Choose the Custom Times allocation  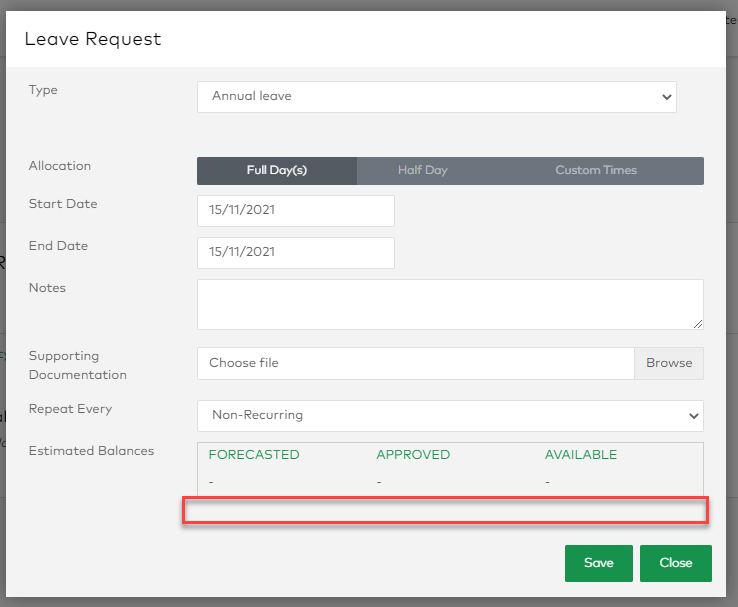596,171
